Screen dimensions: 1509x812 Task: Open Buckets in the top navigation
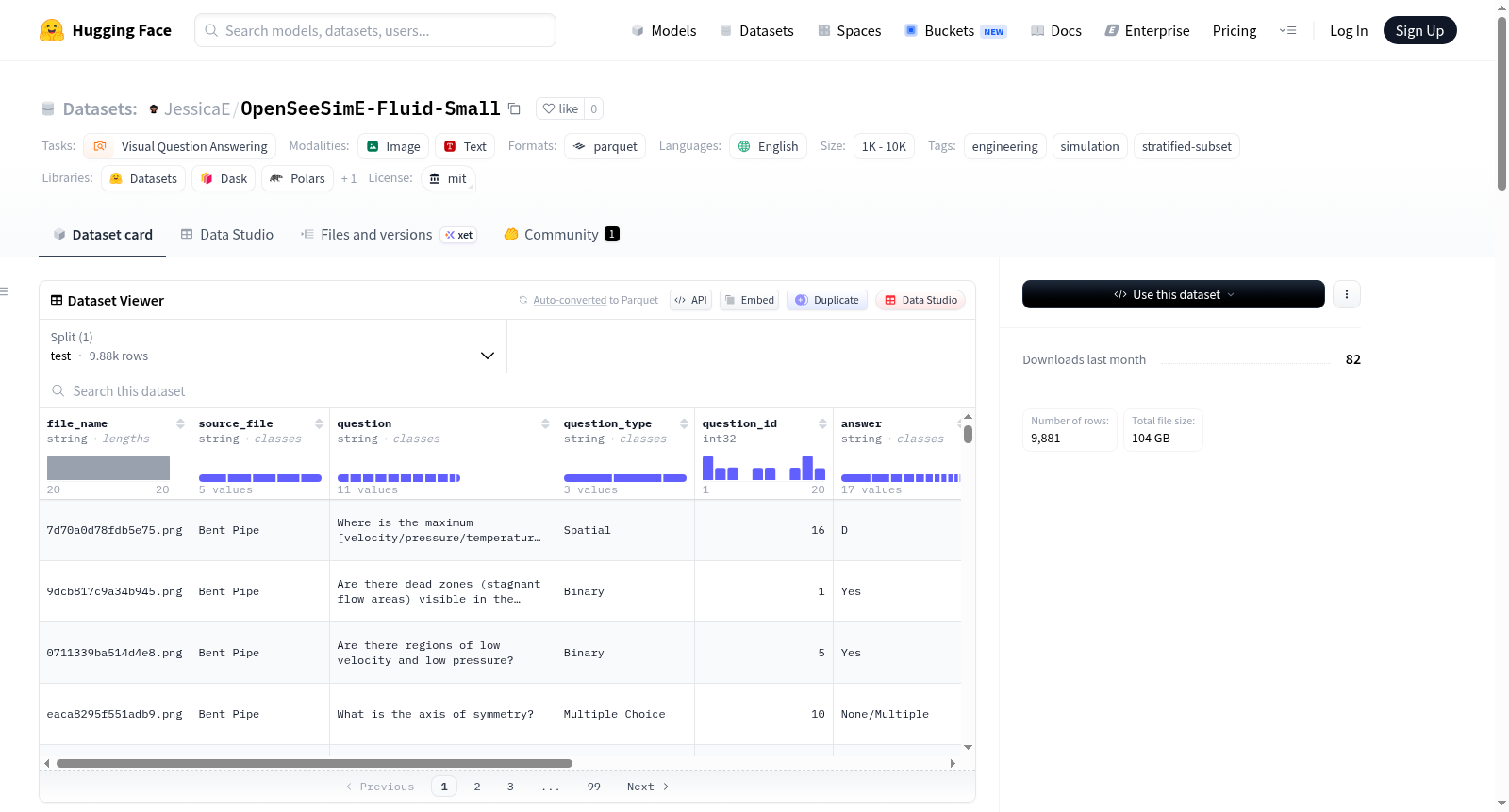(x=955, y=30)
